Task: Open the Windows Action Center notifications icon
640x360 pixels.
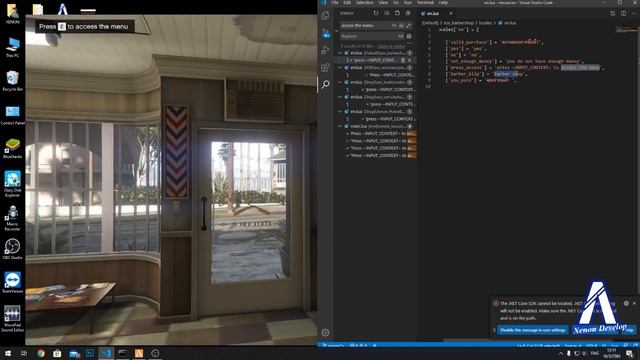Action: (630, 353)
